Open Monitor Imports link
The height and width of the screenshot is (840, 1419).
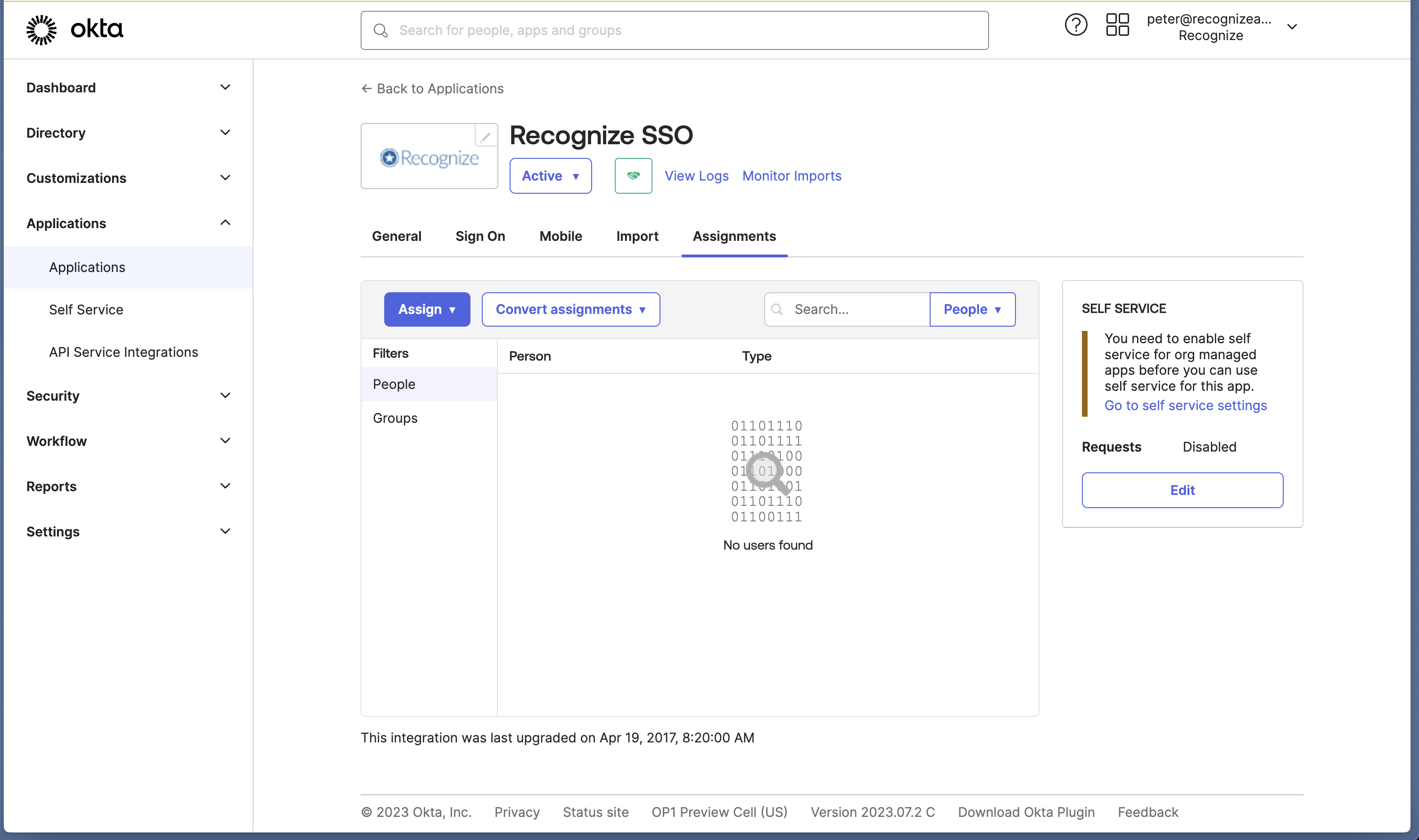coord(791,176)
